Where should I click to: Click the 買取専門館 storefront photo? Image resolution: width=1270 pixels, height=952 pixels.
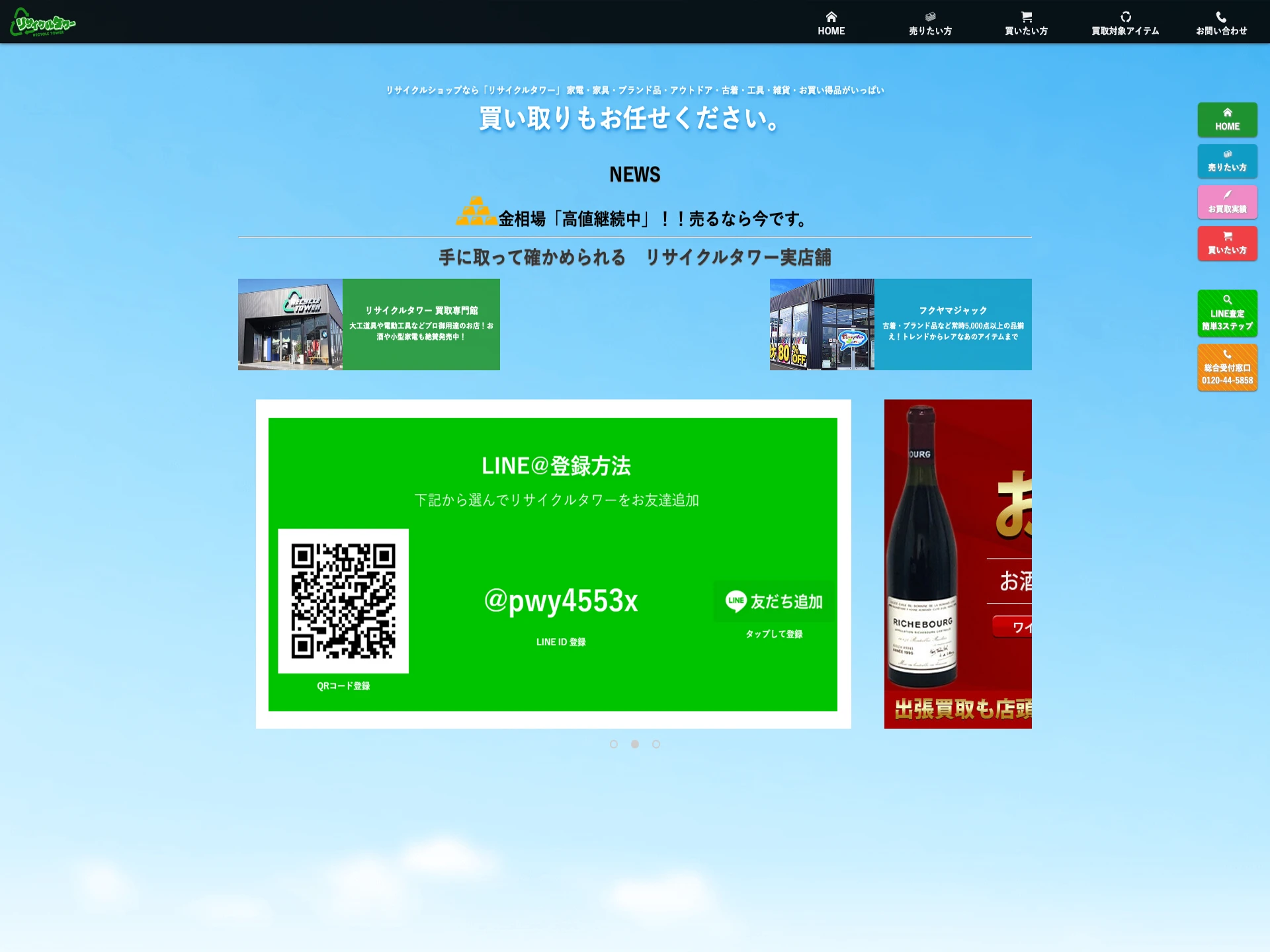290,324
